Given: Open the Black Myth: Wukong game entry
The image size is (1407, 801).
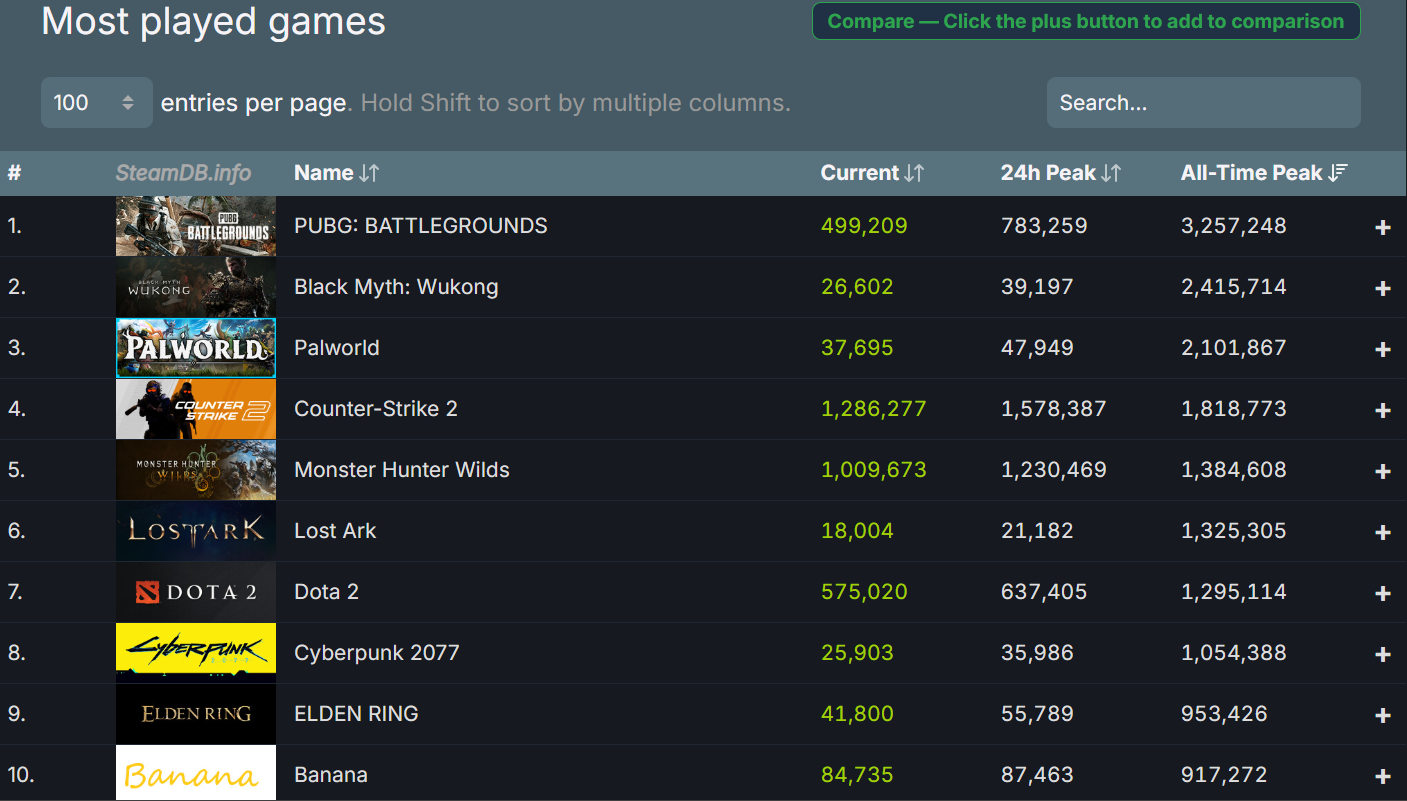Looking at the screenshot, I should click(x=396, y=287).
